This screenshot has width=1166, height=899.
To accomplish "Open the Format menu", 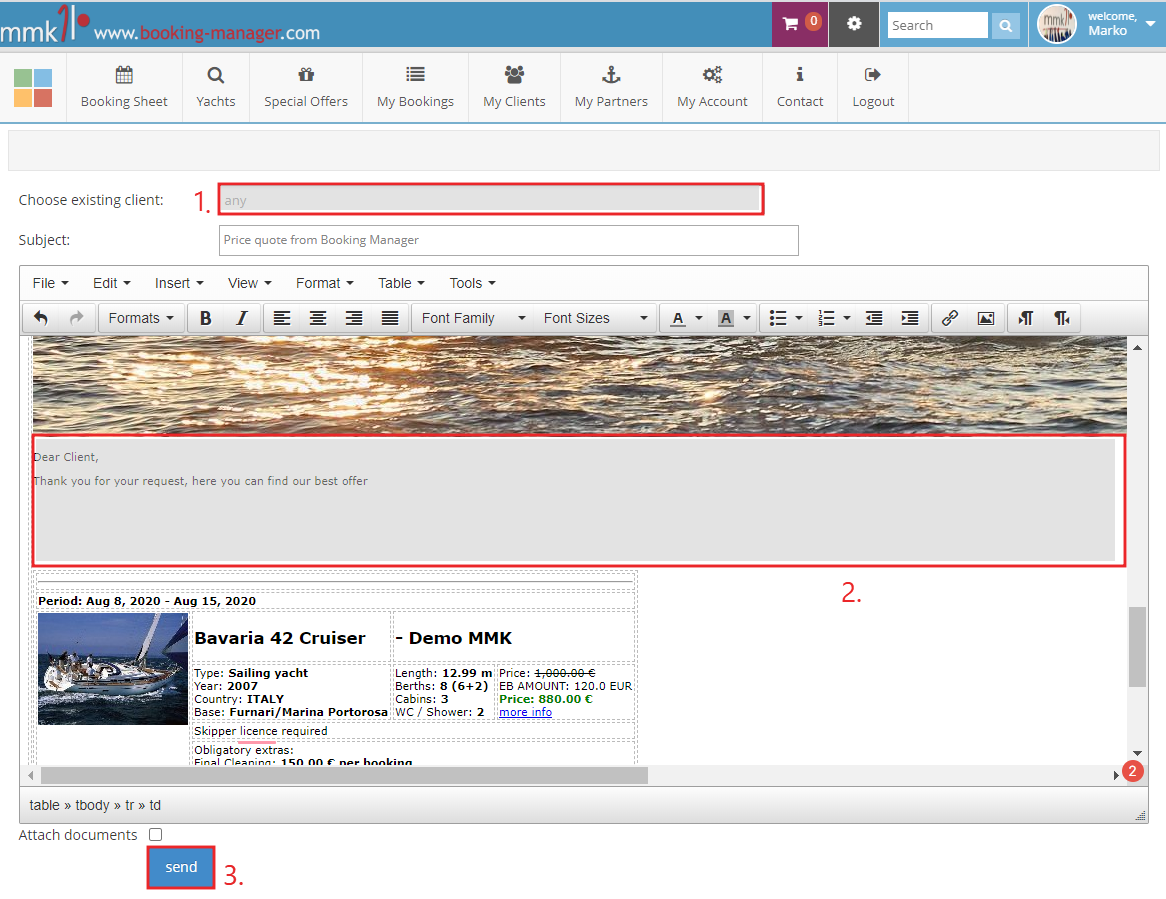I will point(325,283).
